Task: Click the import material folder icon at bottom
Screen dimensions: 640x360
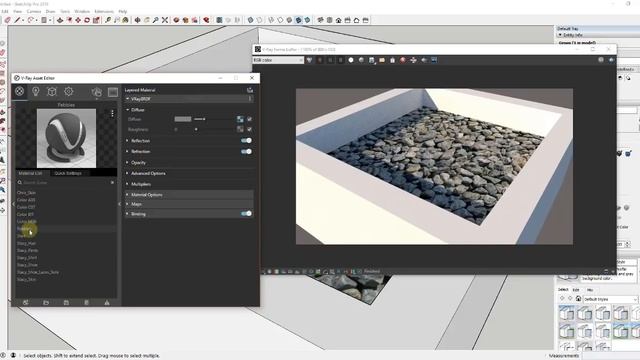Action: point(46,302)
